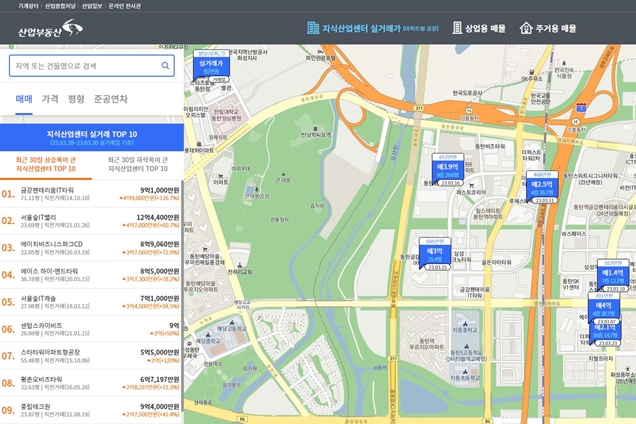Screen dimensions: 636x424
Task: Switch to the 가격 tab
Action: pyautogui.click(x=50, y=99)
